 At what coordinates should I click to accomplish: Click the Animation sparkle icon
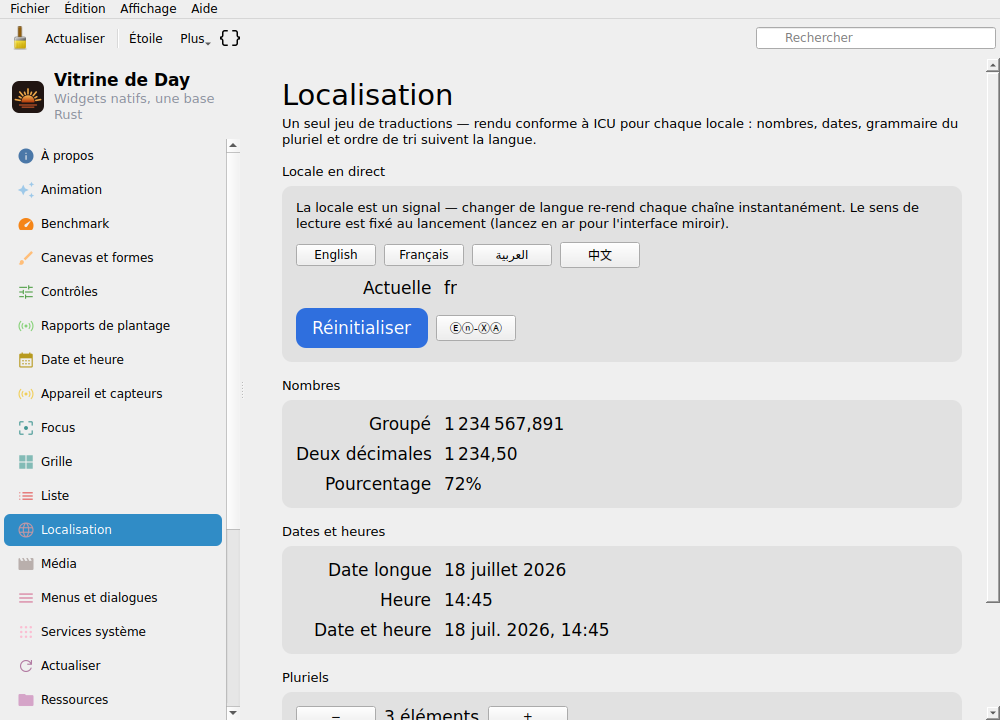coord(26,189)
